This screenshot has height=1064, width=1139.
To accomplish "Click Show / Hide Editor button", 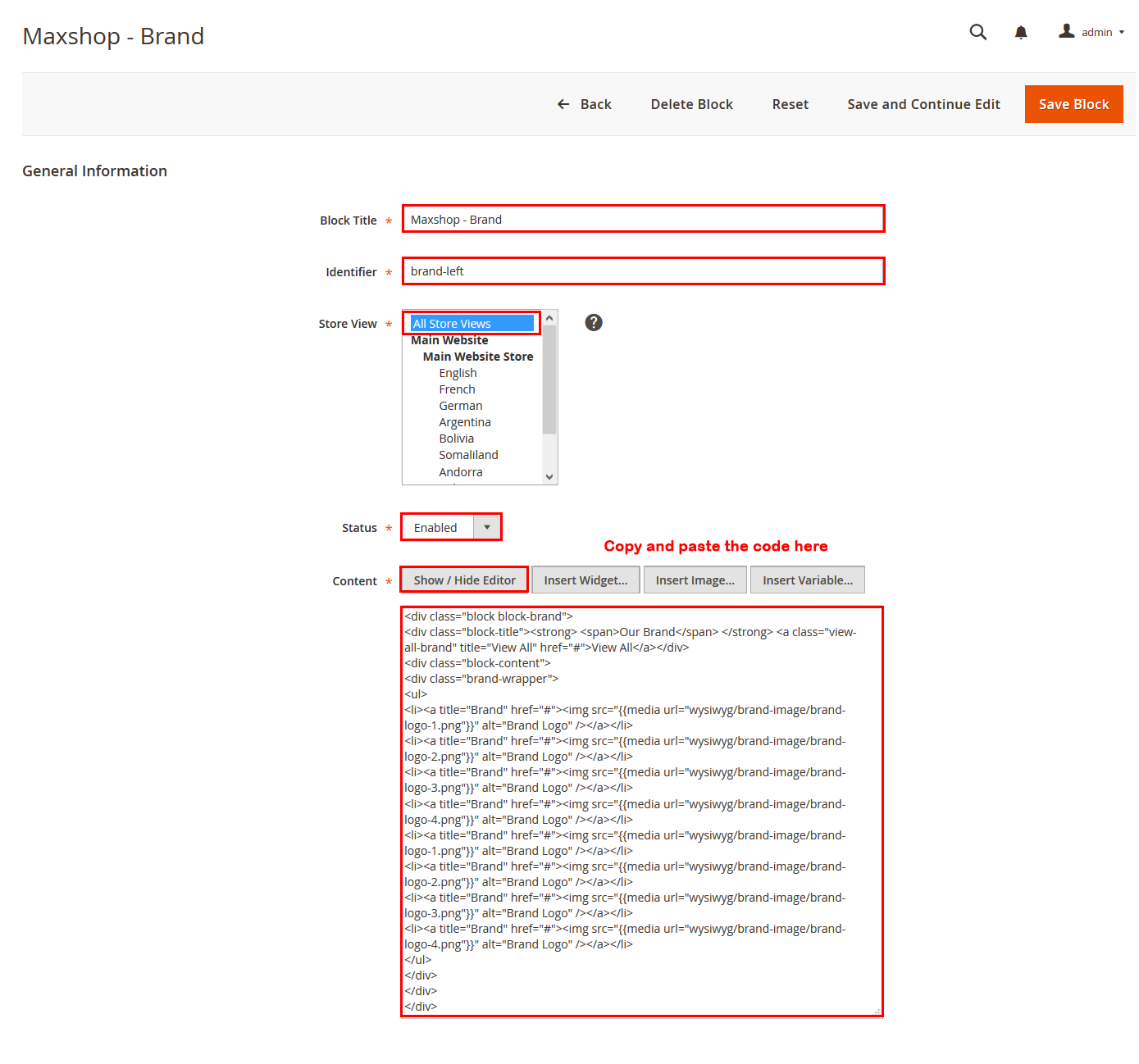I will 464,580.
